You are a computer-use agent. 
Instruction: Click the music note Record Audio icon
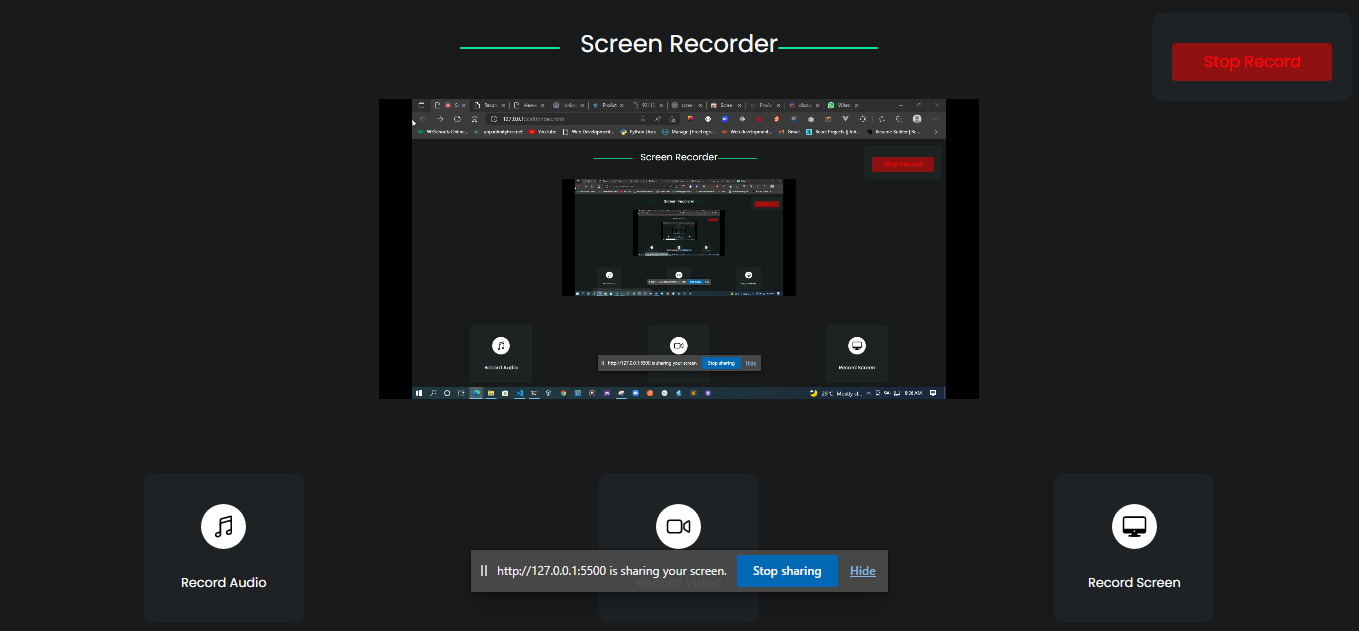(x=224, y=526)
